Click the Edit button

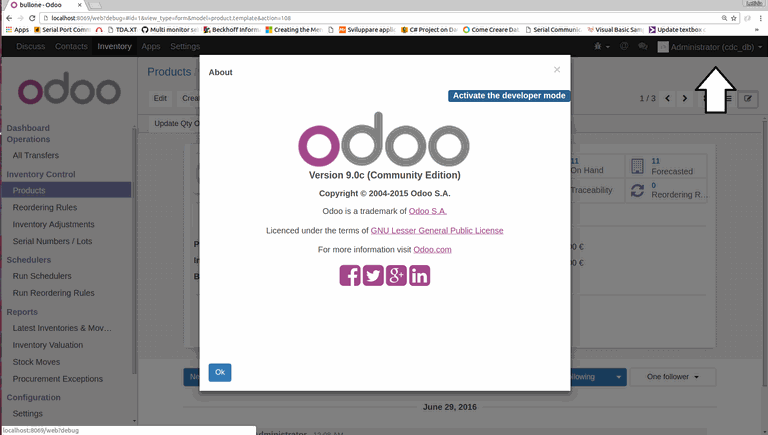160,98
